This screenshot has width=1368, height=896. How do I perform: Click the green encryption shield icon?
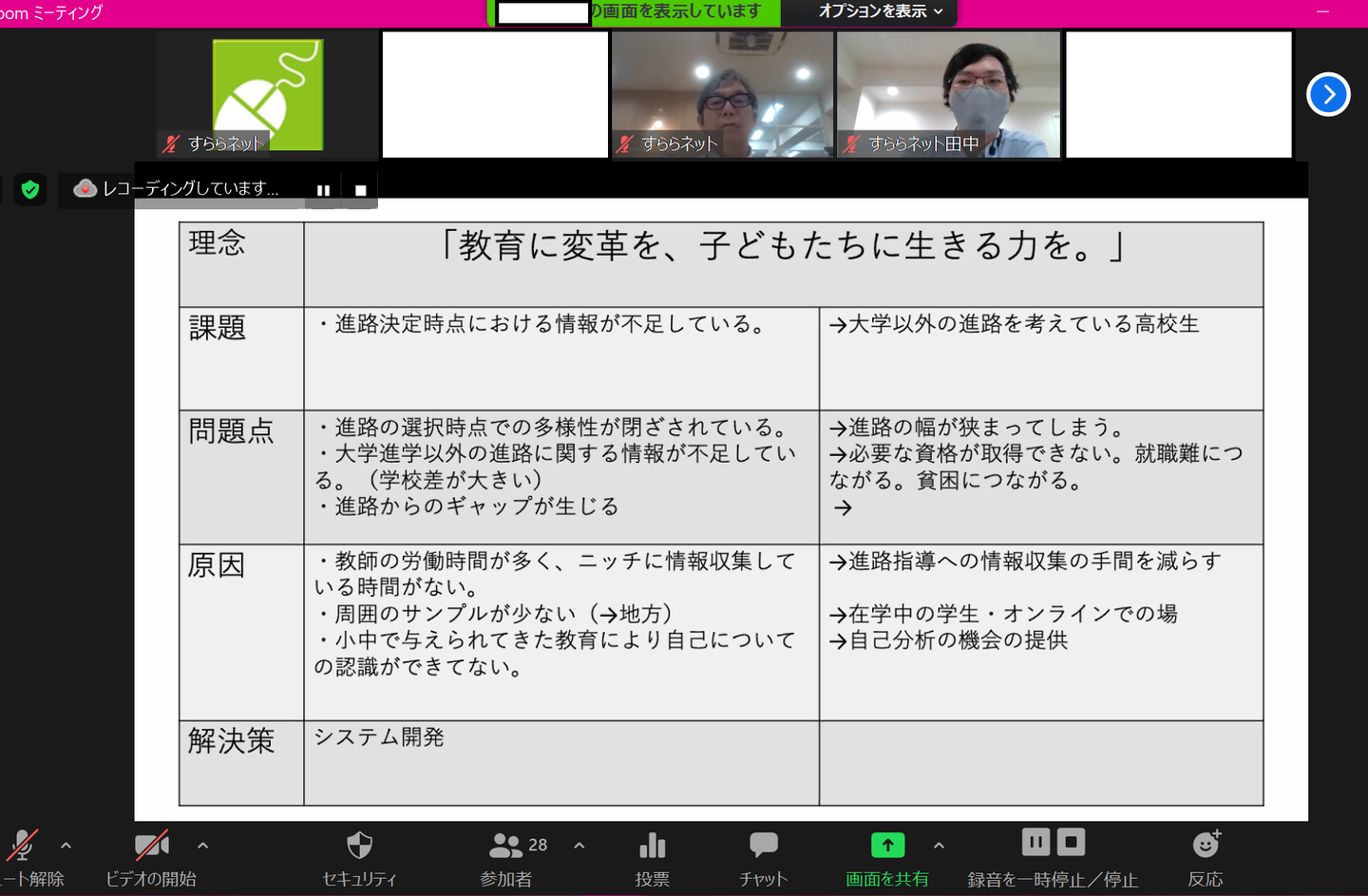point(30,189)
